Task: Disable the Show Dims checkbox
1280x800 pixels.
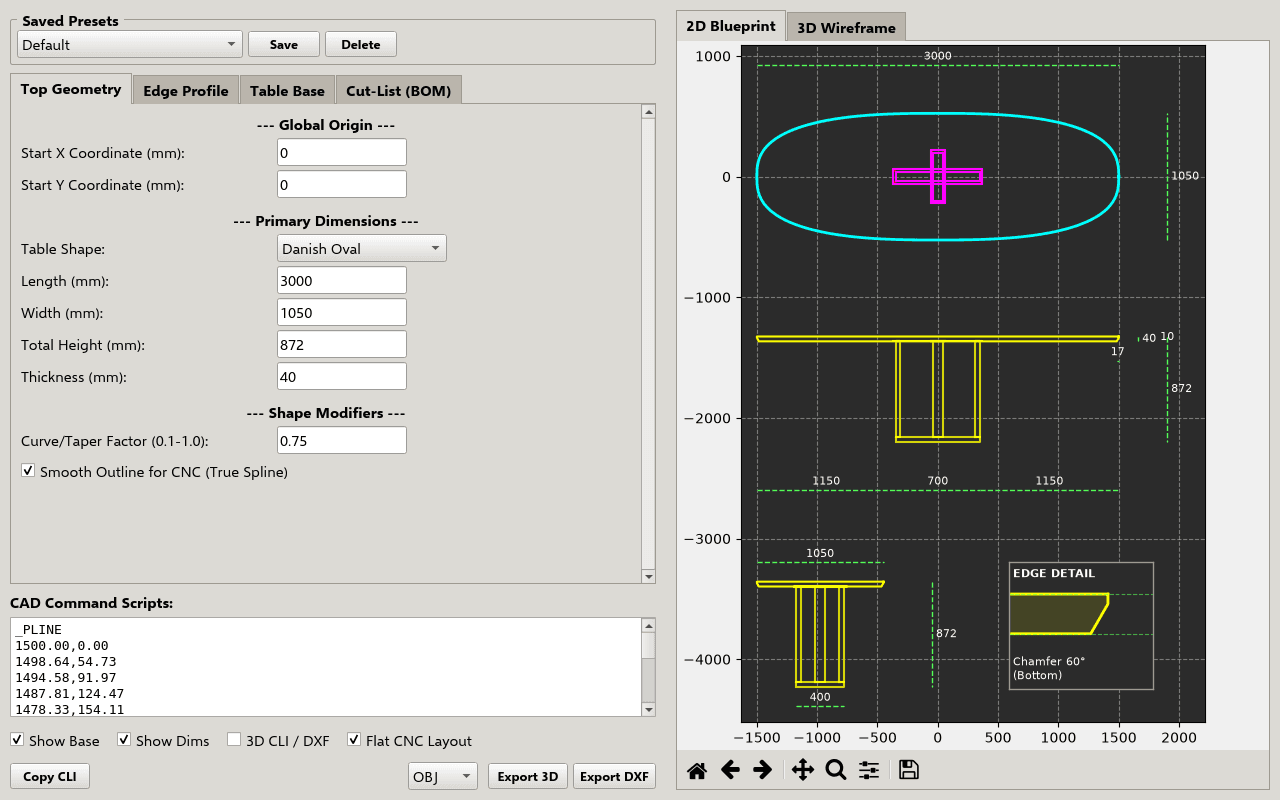Action: tap(124, 740)
